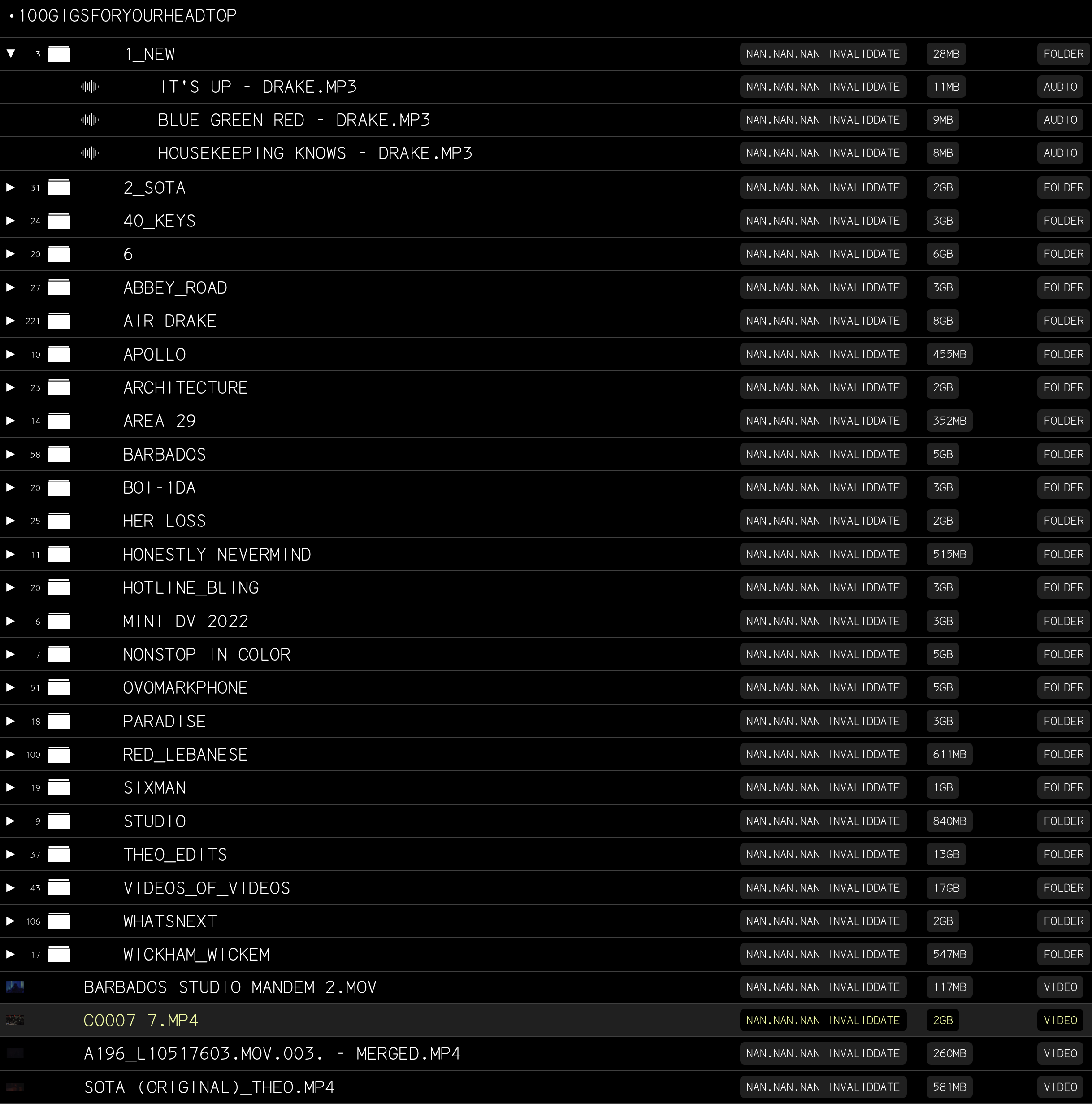
Task: Open thumbnail of C0007 7.MP4
Action: pos(15,1020)
